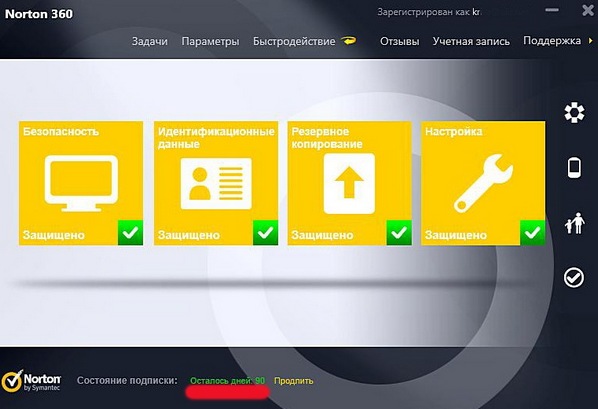Click the monitor icon in Безопасность tile

tap(81, 183)
